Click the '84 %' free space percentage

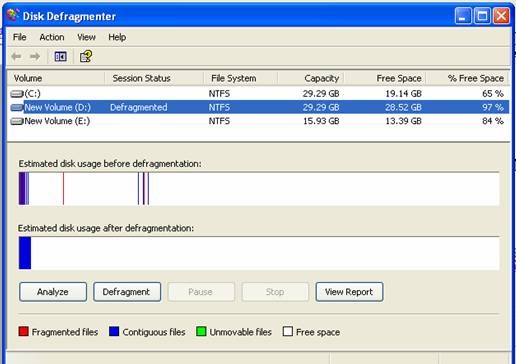point(493,121)
